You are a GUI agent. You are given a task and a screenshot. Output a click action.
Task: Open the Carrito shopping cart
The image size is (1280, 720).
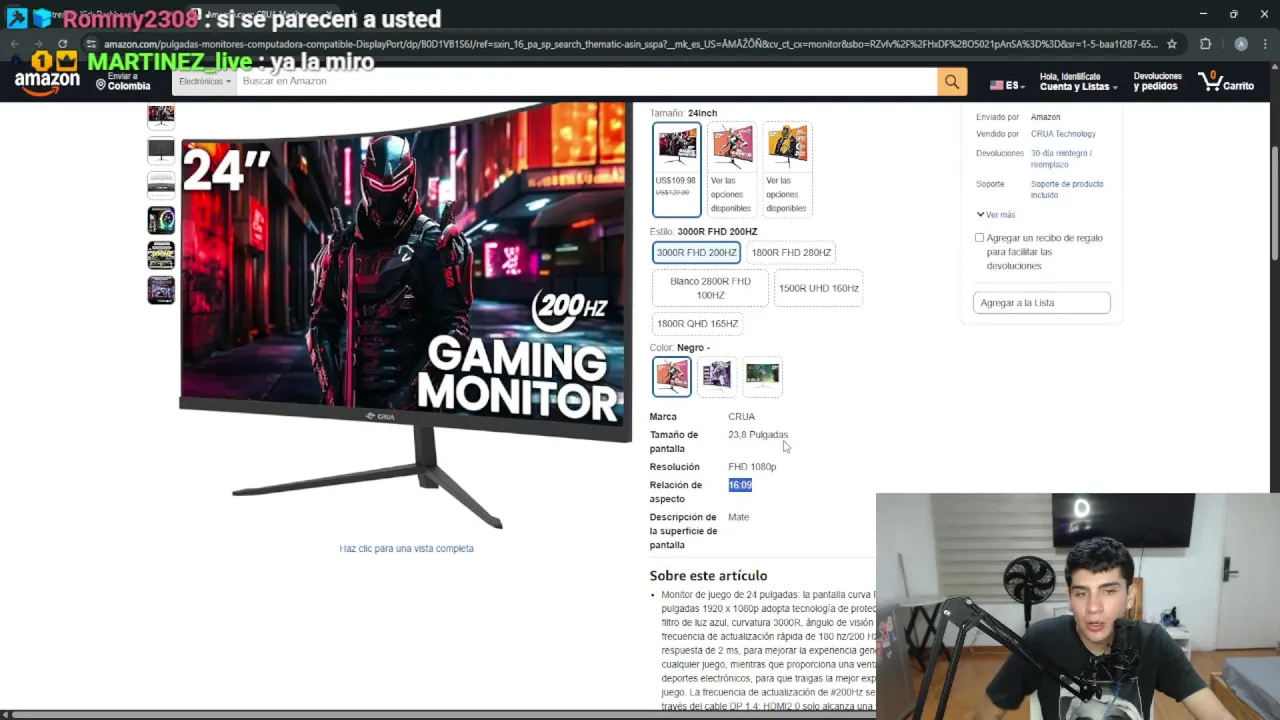(x=1226, y=82)
